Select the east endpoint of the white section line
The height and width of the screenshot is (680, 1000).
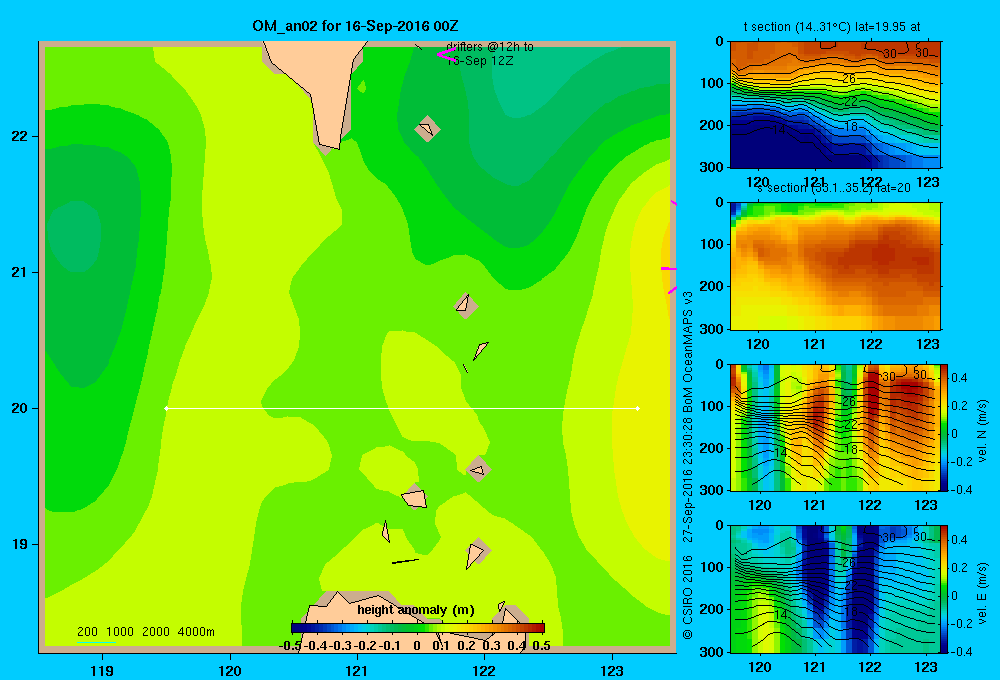pos(638,408)
